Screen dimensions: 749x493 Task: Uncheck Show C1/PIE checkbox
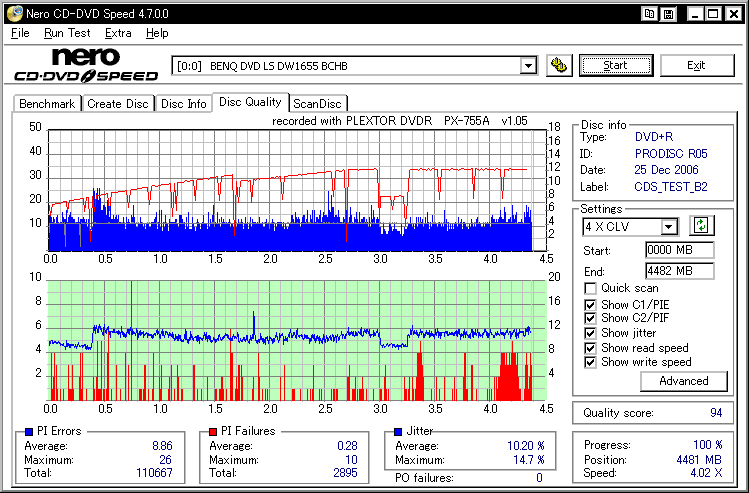[x=590, y=305]
